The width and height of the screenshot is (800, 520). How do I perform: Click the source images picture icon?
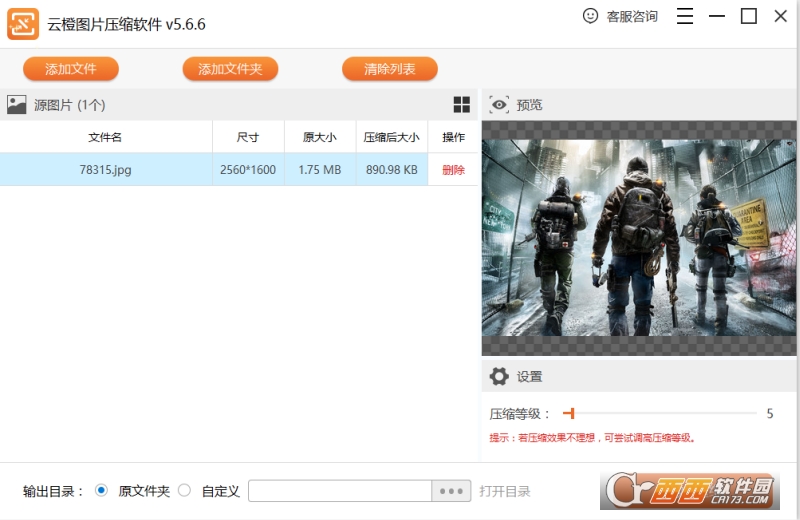pyautogui.click(x=16, y=105)
